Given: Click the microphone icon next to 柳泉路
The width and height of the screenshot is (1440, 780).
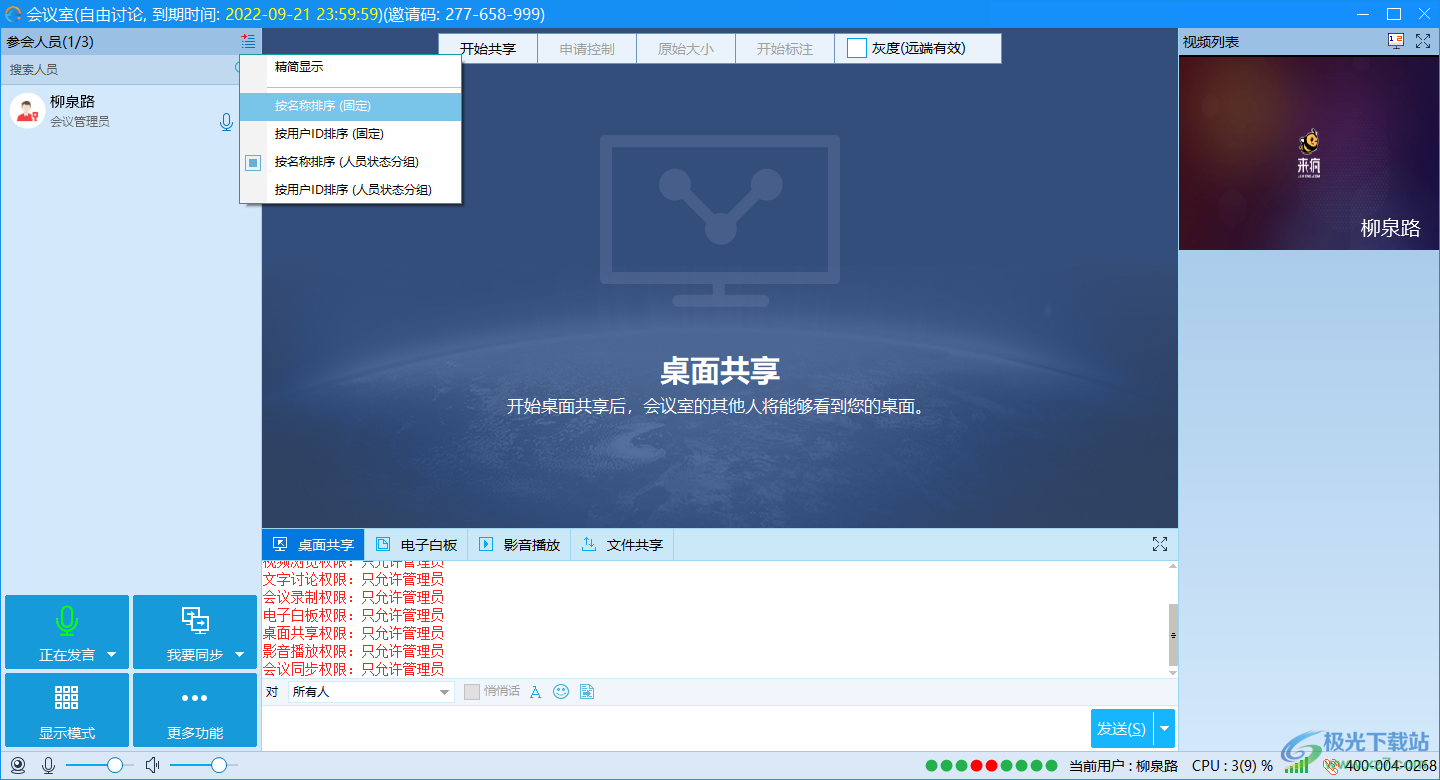Looking at the screenshot, I should (226, 121).
